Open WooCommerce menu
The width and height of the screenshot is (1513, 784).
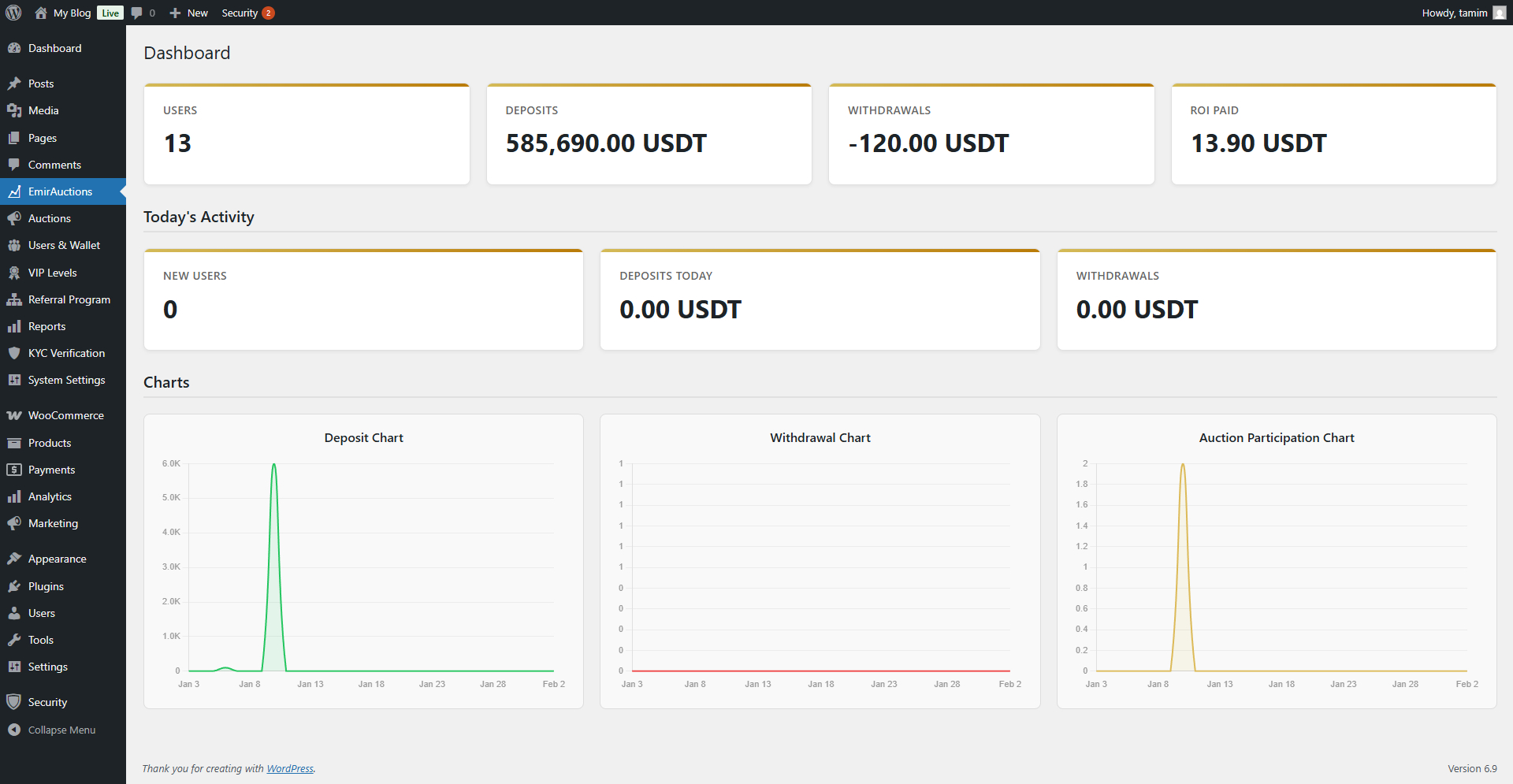[63, 415]
